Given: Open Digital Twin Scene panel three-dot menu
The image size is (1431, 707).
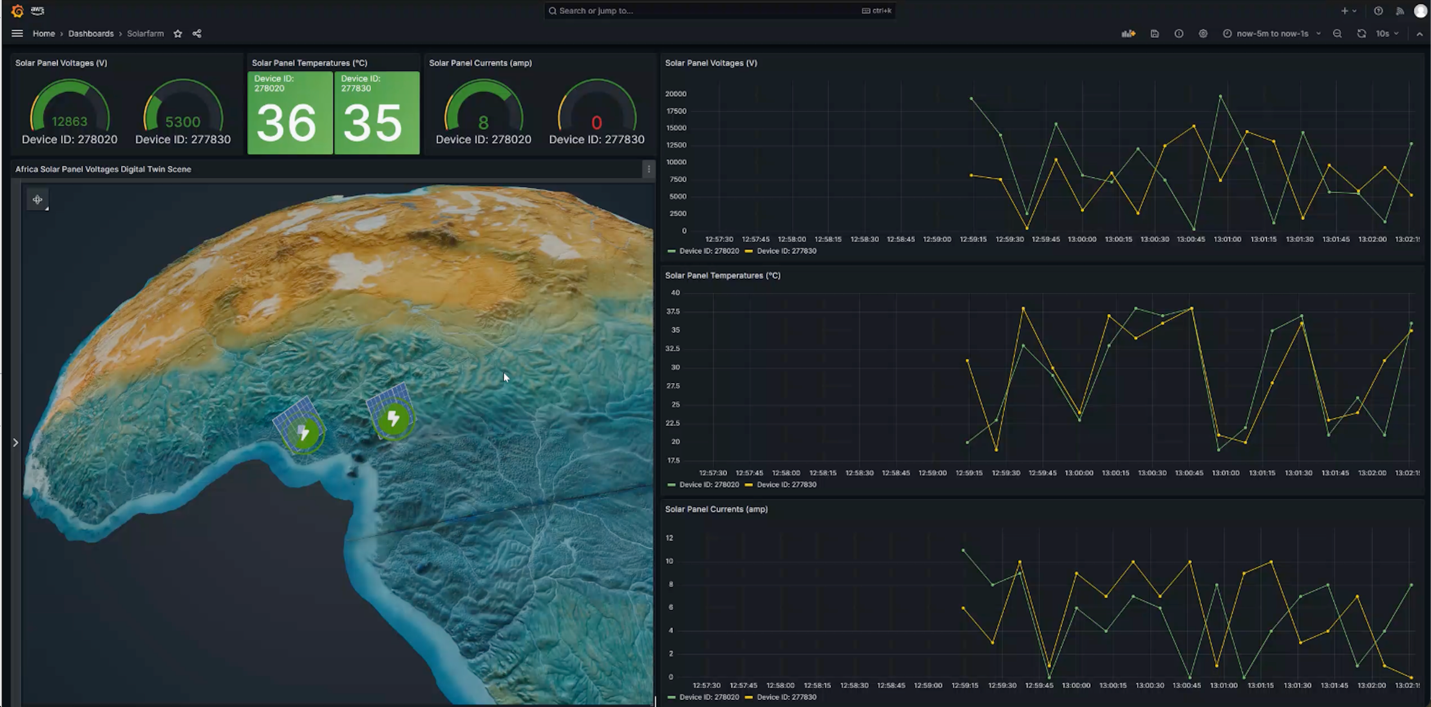Looking at the screenshot, I should [x=648, y=169].
